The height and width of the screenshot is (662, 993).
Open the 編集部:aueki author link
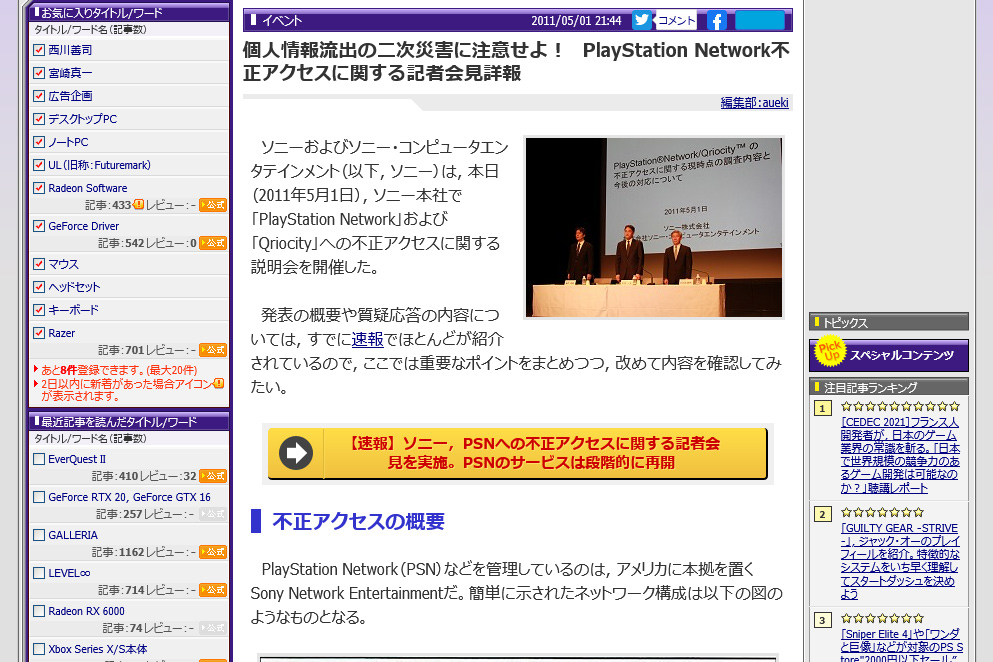[x=754, y=103]
